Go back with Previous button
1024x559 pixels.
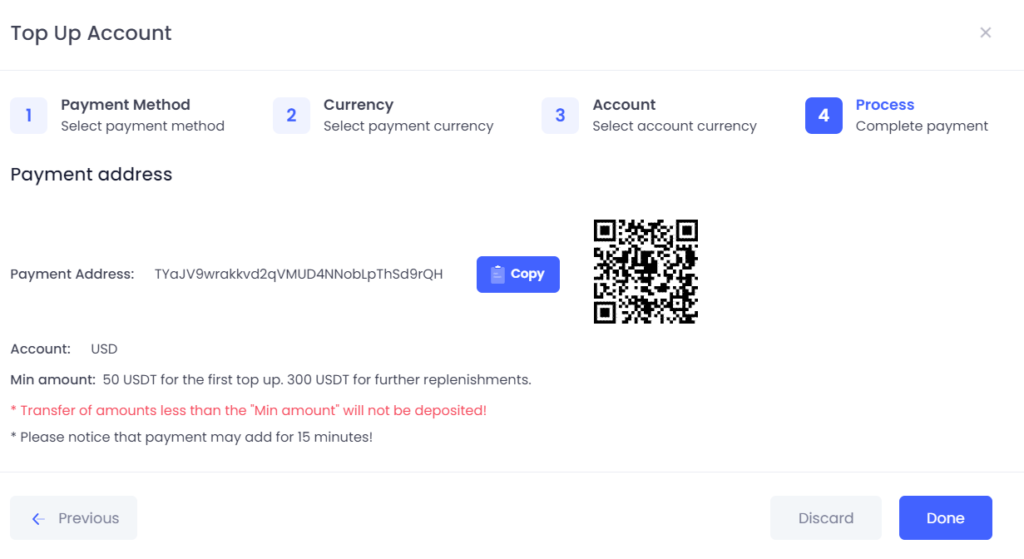[74, 518]
